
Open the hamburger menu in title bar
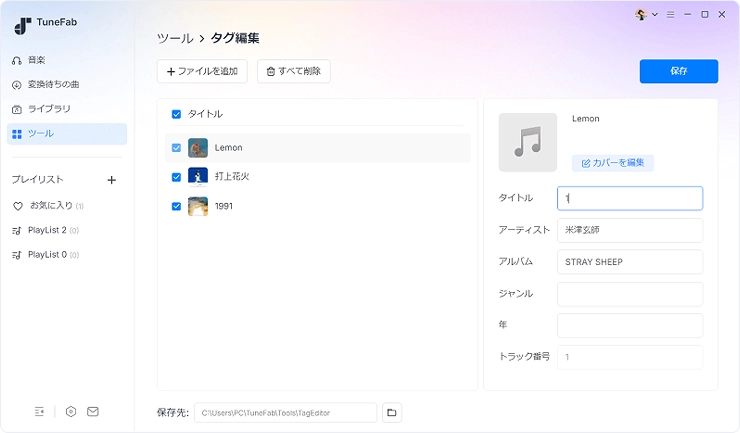click(670, 15)
